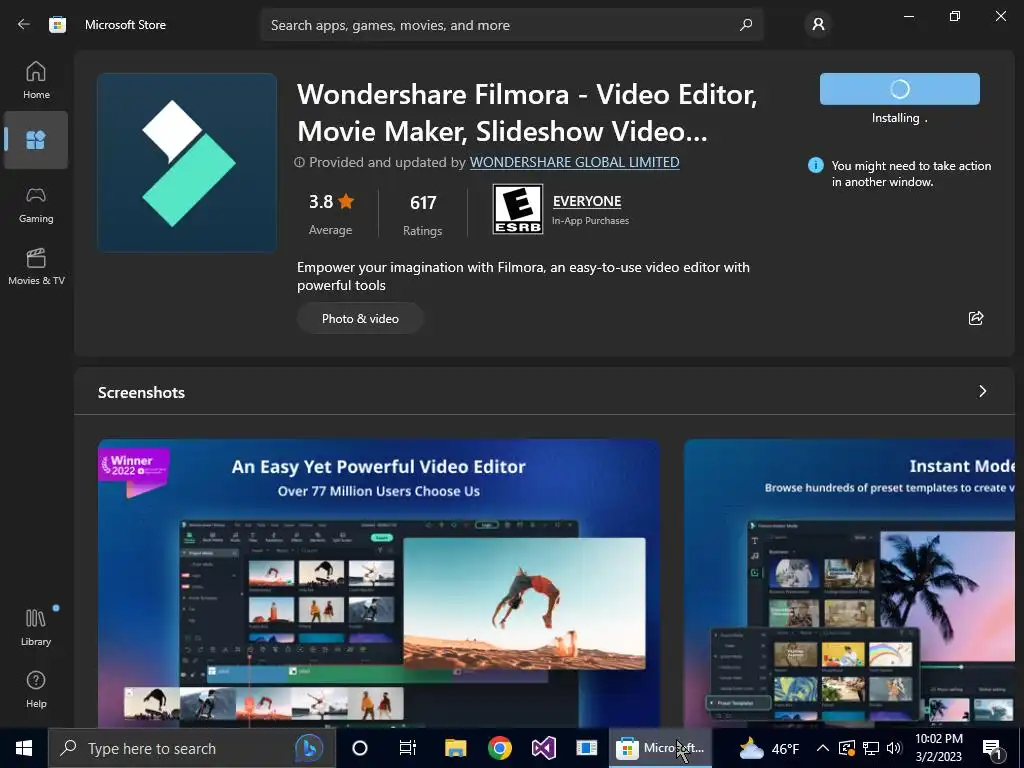Click the Filmora app logo
Viewport: 1024px width, 768px height.
[187, 163]
